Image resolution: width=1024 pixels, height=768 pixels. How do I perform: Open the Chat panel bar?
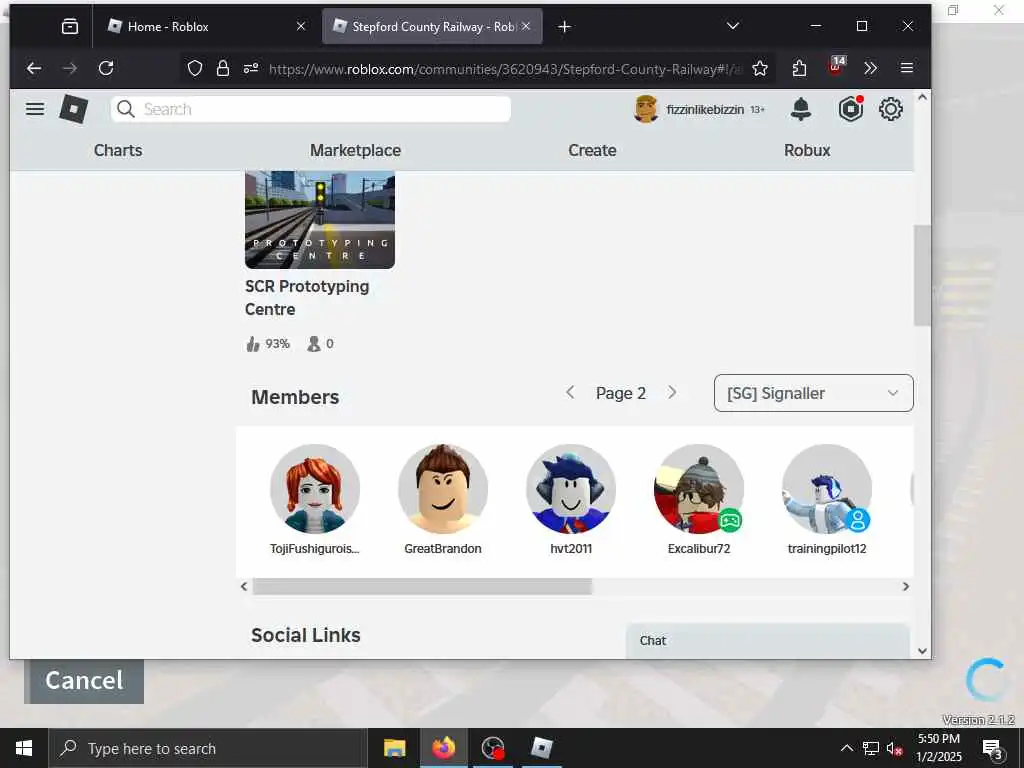coord(767,641)
